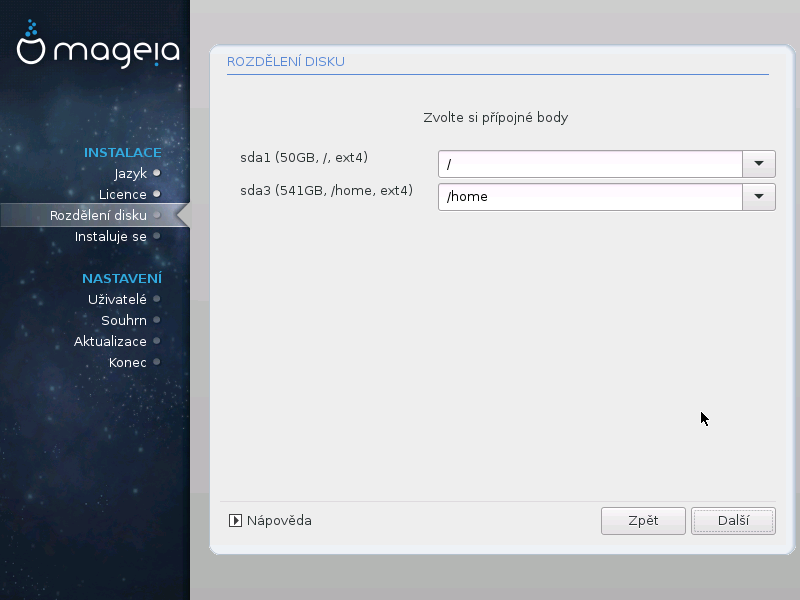The image size is (800, 600).
Task: Open the sda3 mount point dropdown arrow
Action: 759,197
